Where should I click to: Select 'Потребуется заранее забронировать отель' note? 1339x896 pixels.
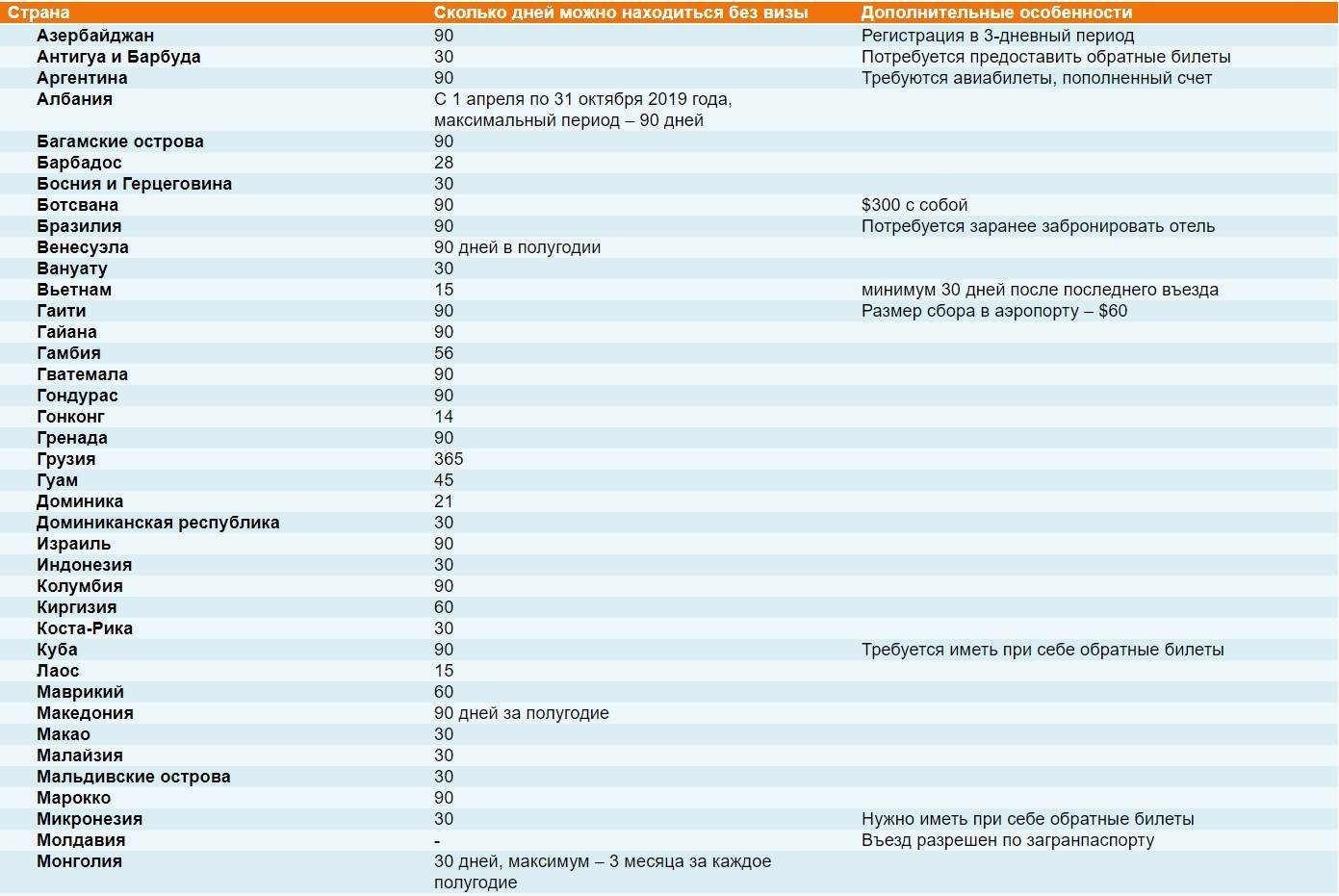point(1038,226)
